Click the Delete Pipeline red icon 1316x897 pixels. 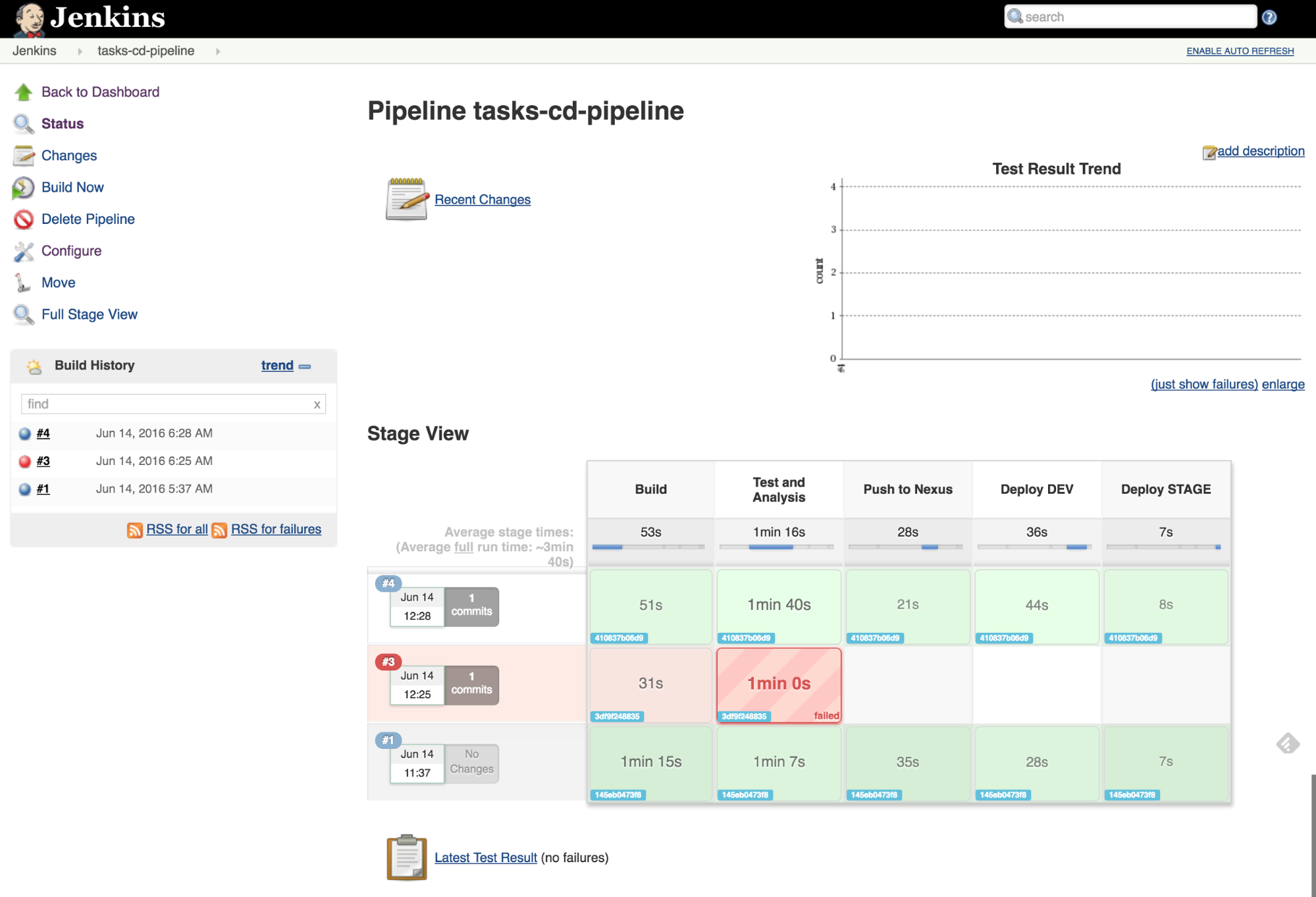(24, 219)
